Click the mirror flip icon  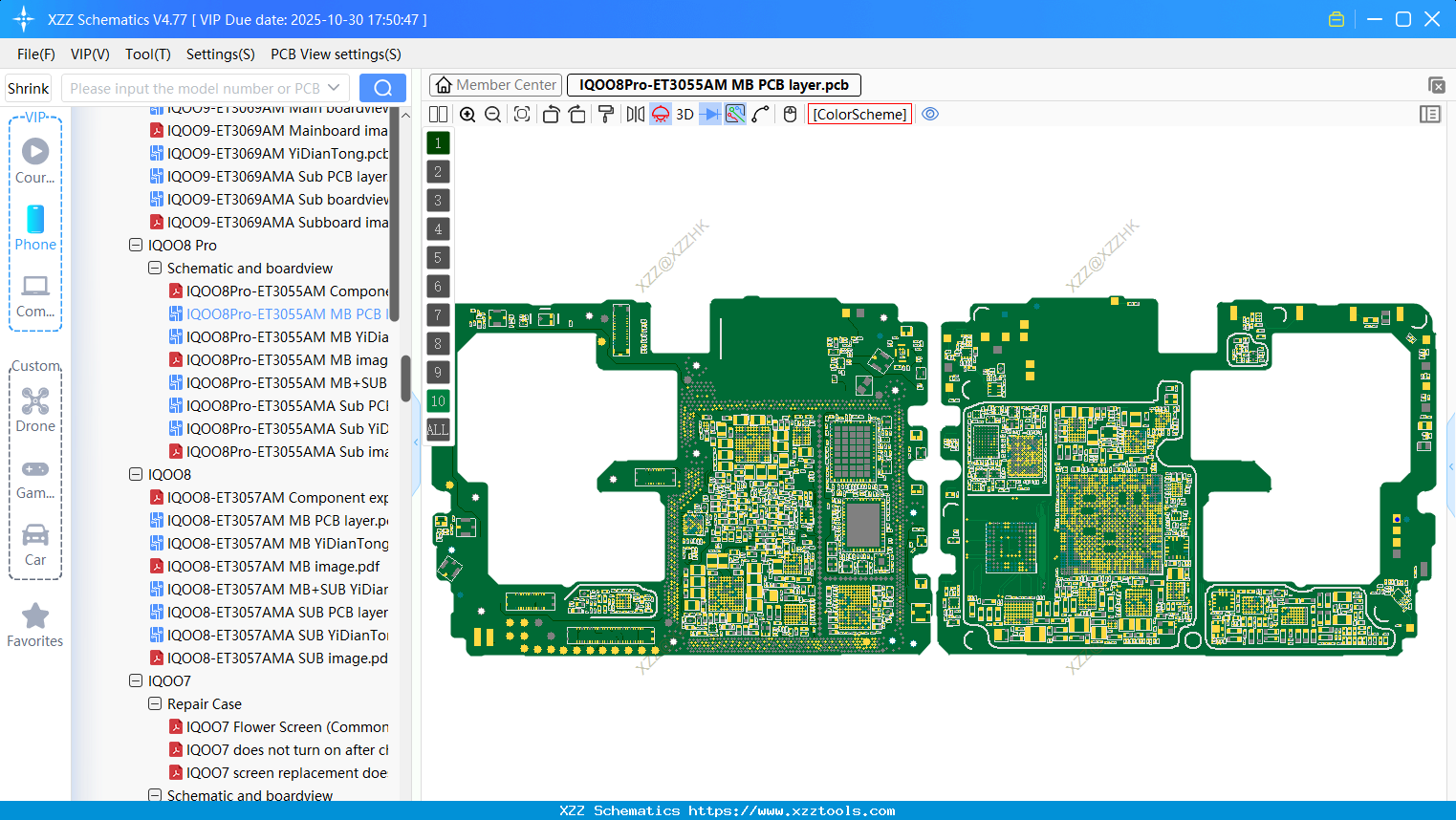pos(633,114)
